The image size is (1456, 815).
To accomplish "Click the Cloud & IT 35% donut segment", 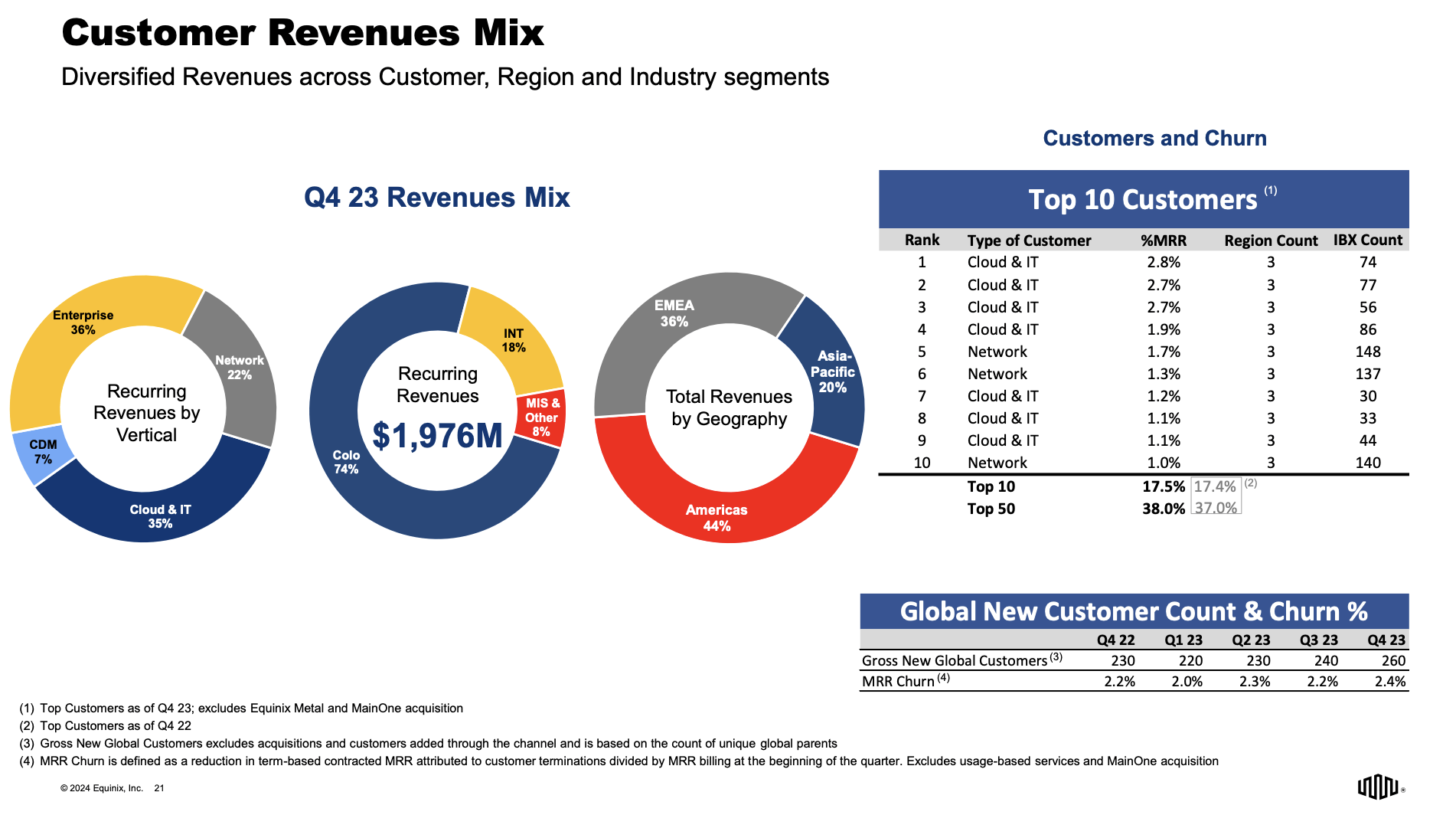I will click(160, 516).
